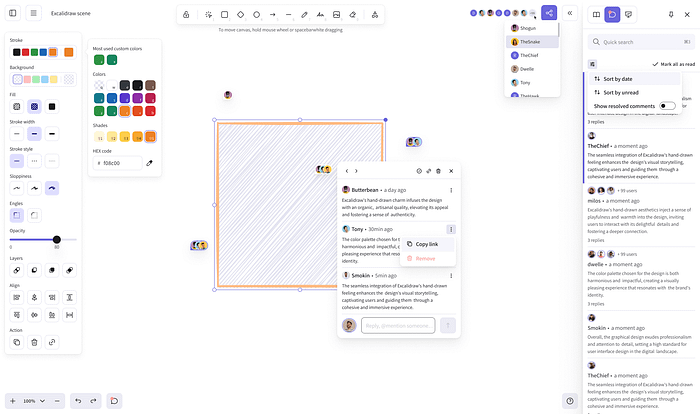Toggle Show resolved comments switch
700x414 pixels.
coord(666,105)
